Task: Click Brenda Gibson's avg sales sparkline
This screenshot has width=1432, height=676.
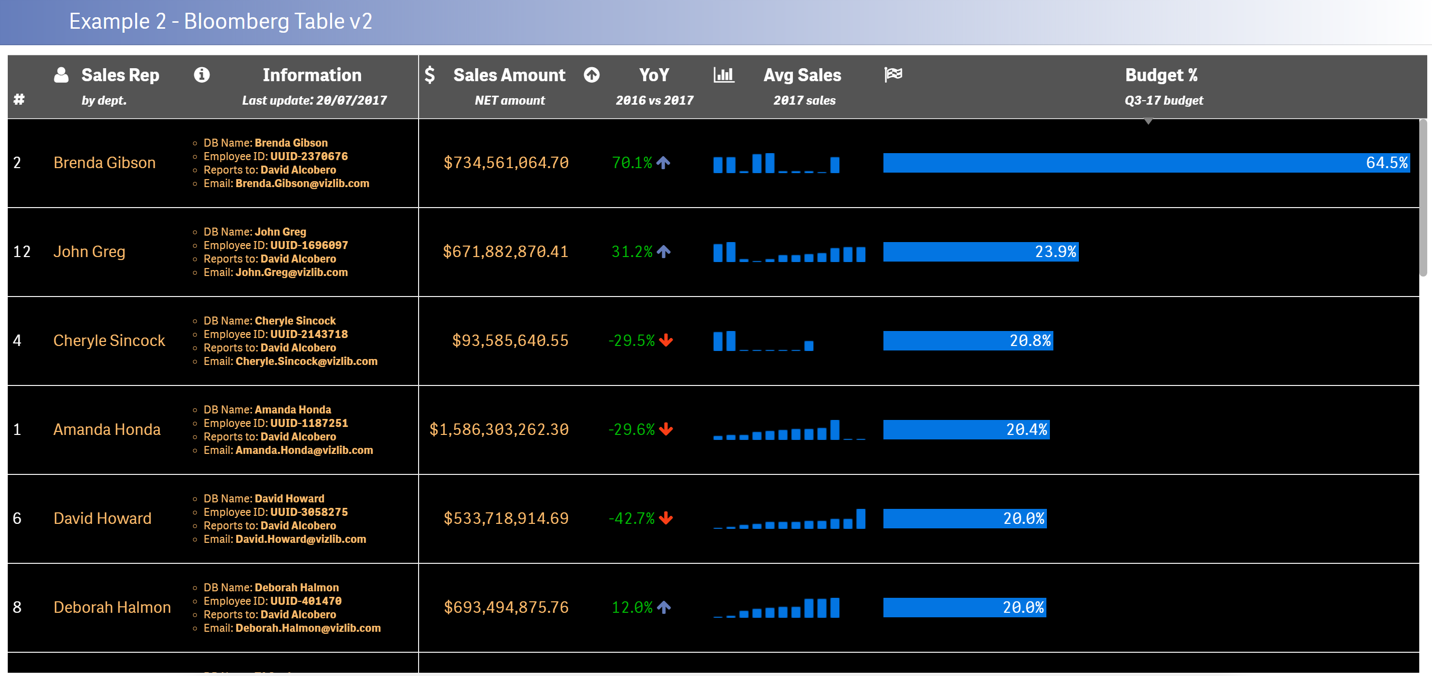Action: pyautogui.click(x=777, y=163)
